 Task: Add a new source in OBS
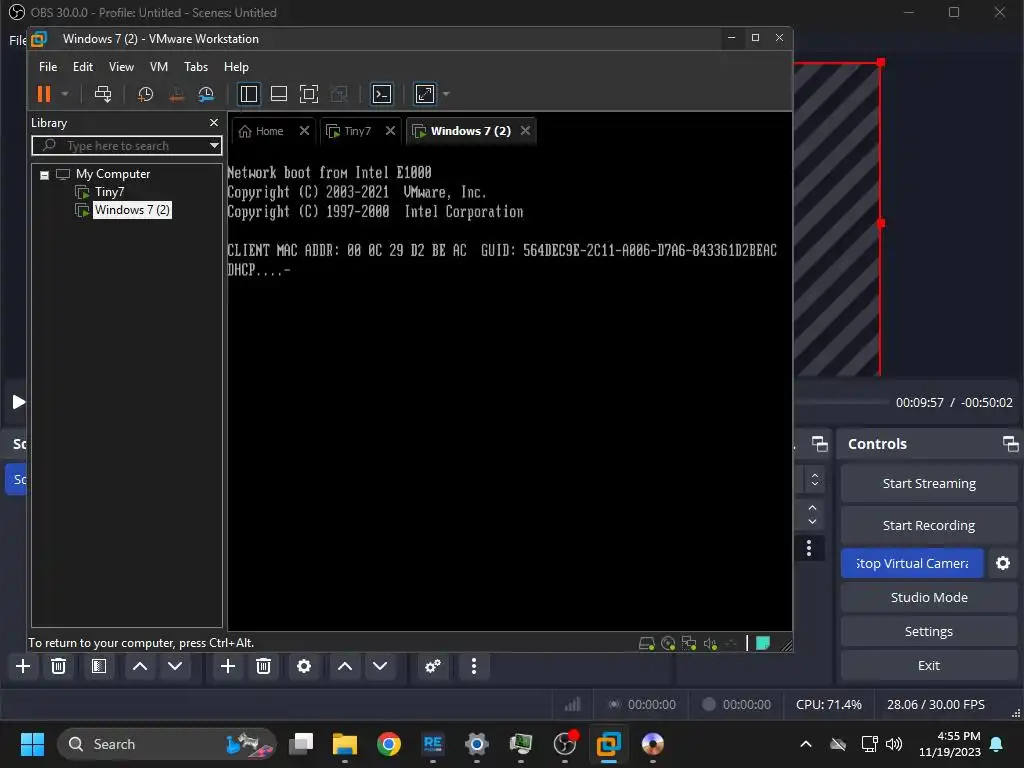coord(228,666)
